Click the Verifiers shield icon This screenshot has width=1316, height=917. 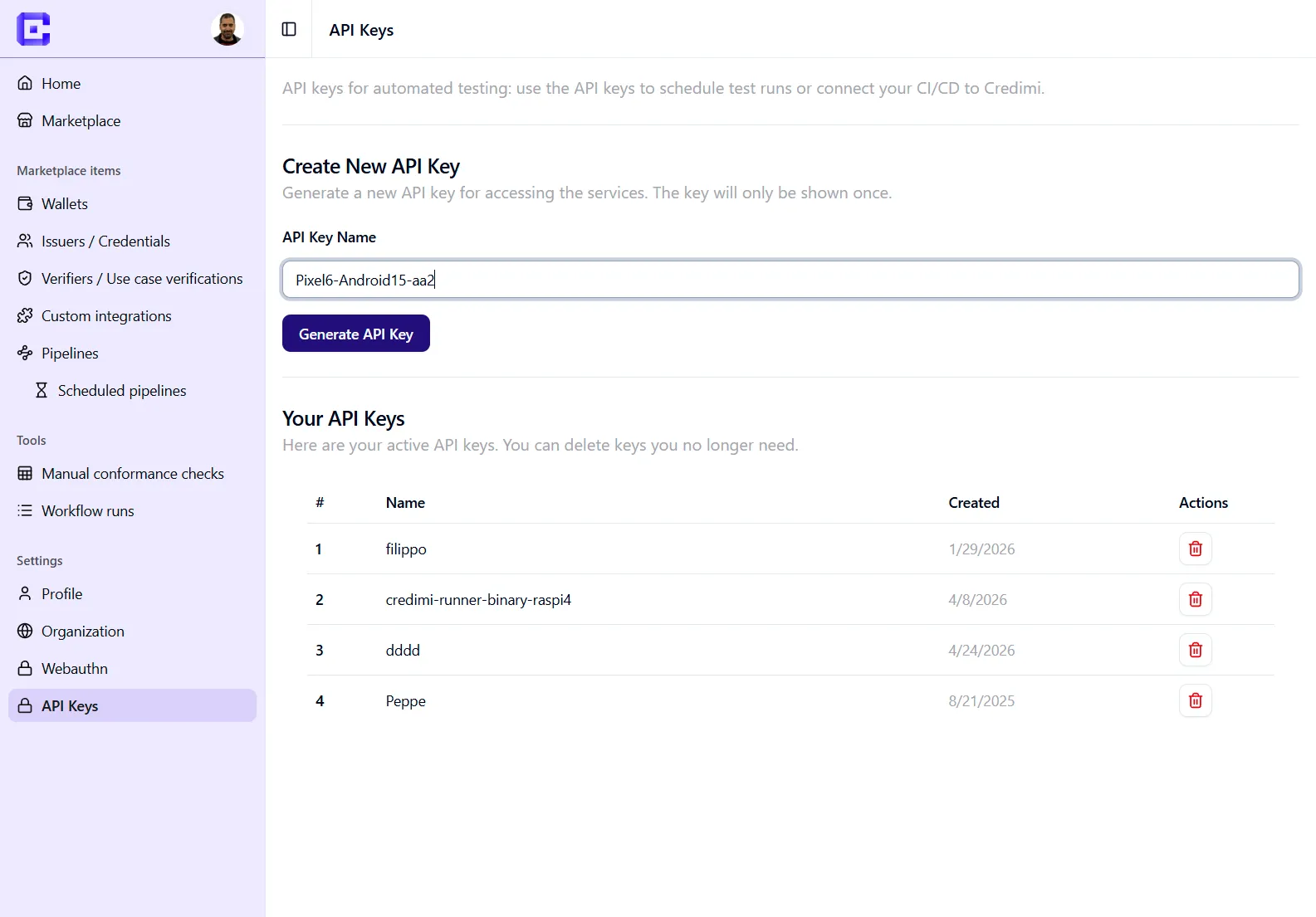(x=25, y=278)
